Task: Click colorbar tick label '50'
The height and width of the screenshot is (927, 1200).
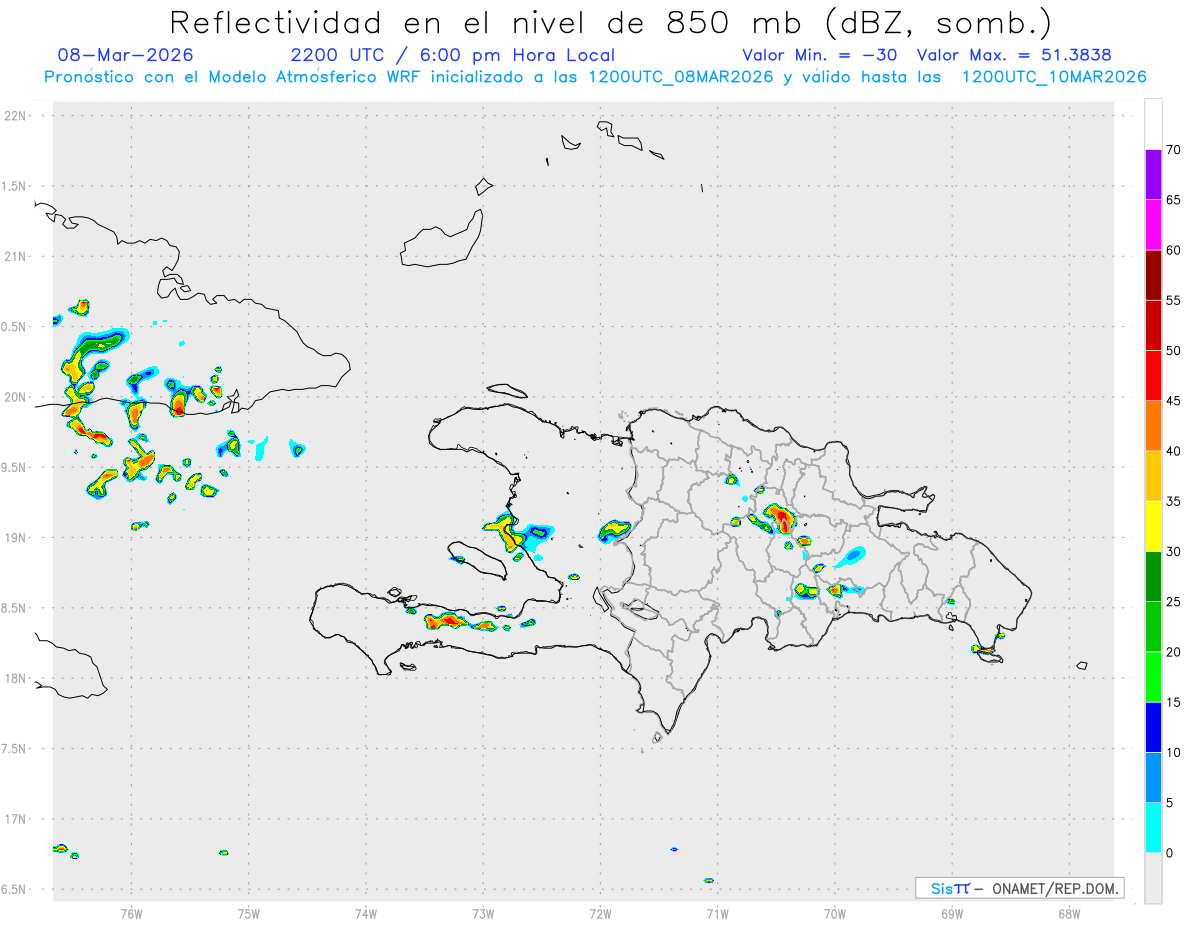Action: click(x=1173, y=351)
